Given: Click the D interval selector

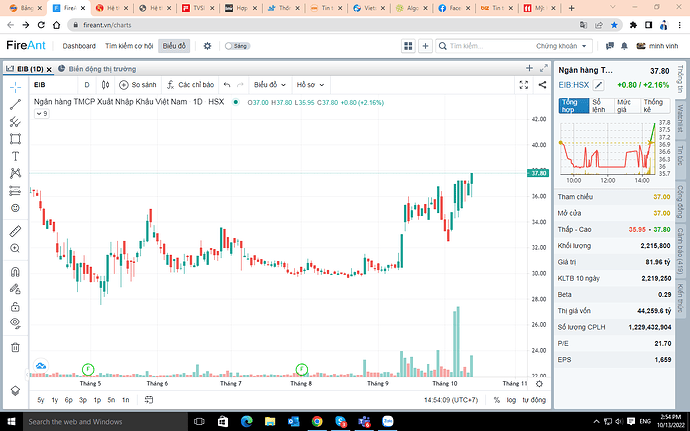Looking at the screenshot, I should [x=87, y=85].
